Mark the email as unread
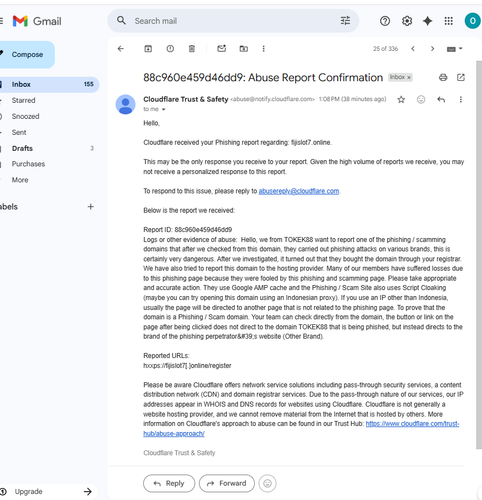This screenshot has width=482, height=500. tap(222, 49)
